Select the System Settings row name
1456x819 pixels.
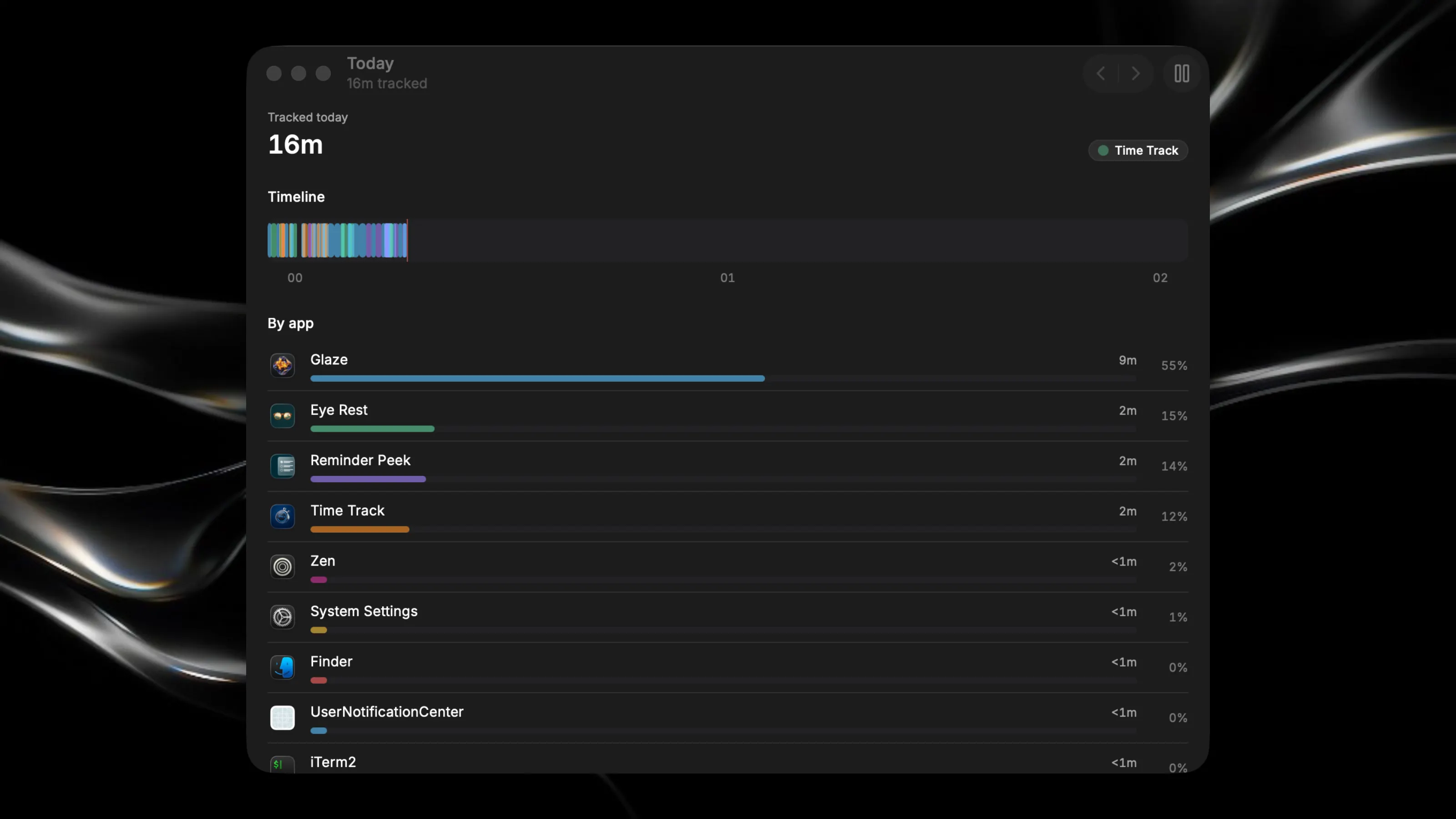tap(364, 611)
